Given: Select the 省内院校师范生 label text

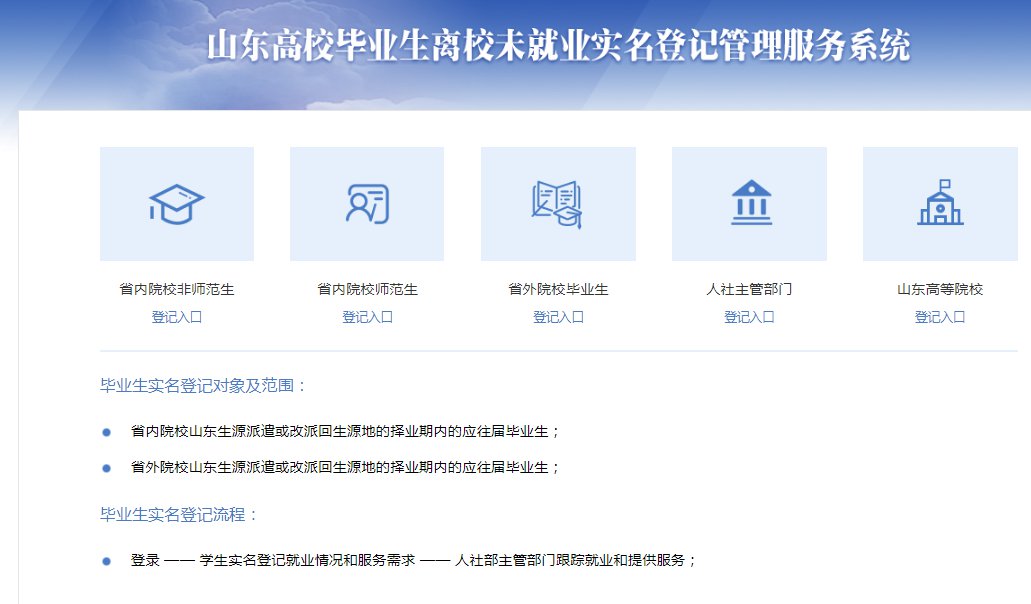Looking at the screenshot, I should 367,289.
